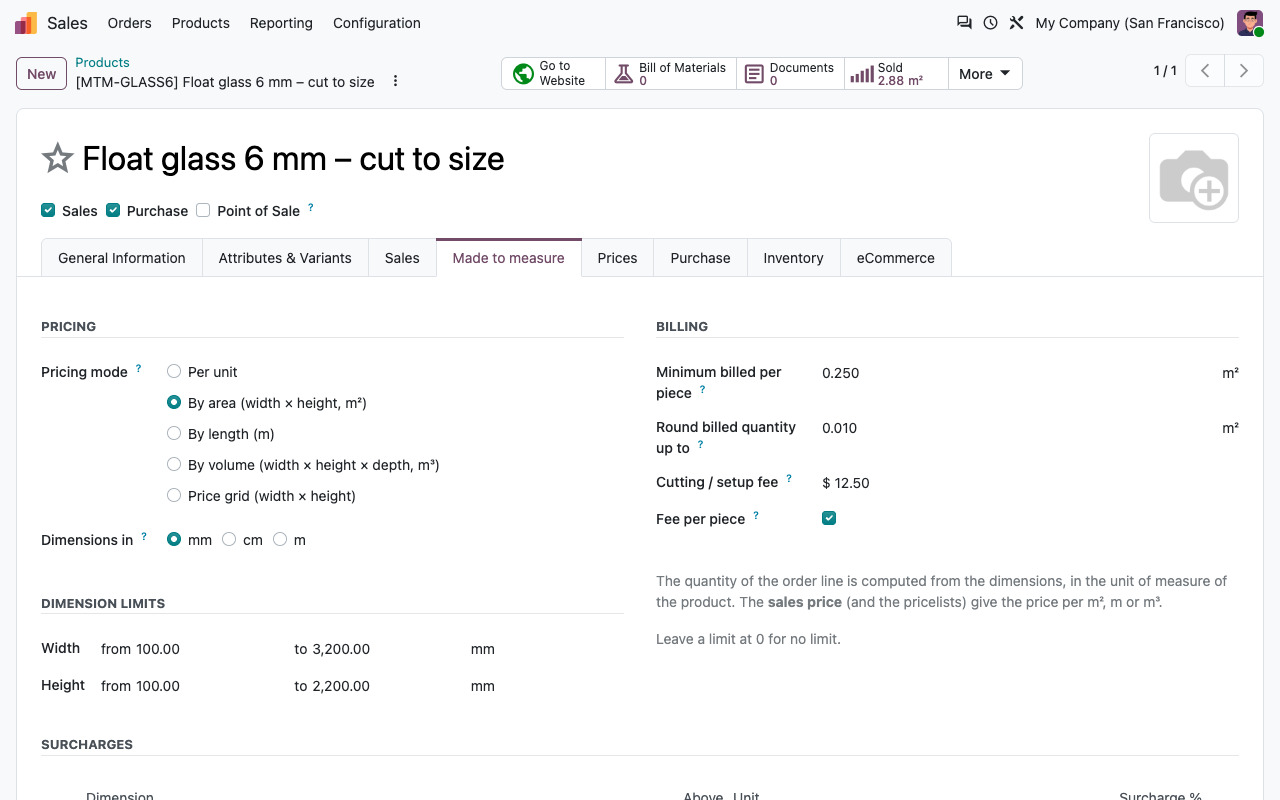This screenshot has width=1280, height=800.
Task: Expand the More dropdown
Action: [985, 74]
